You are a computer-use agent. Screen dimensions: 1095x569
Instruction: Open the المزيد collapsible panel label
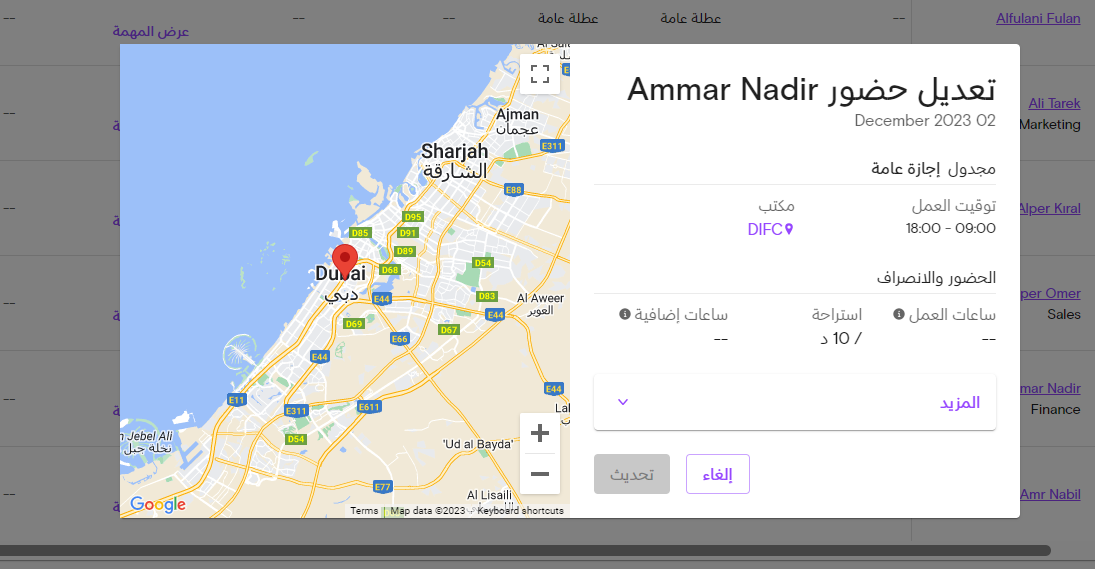(960, 403)
